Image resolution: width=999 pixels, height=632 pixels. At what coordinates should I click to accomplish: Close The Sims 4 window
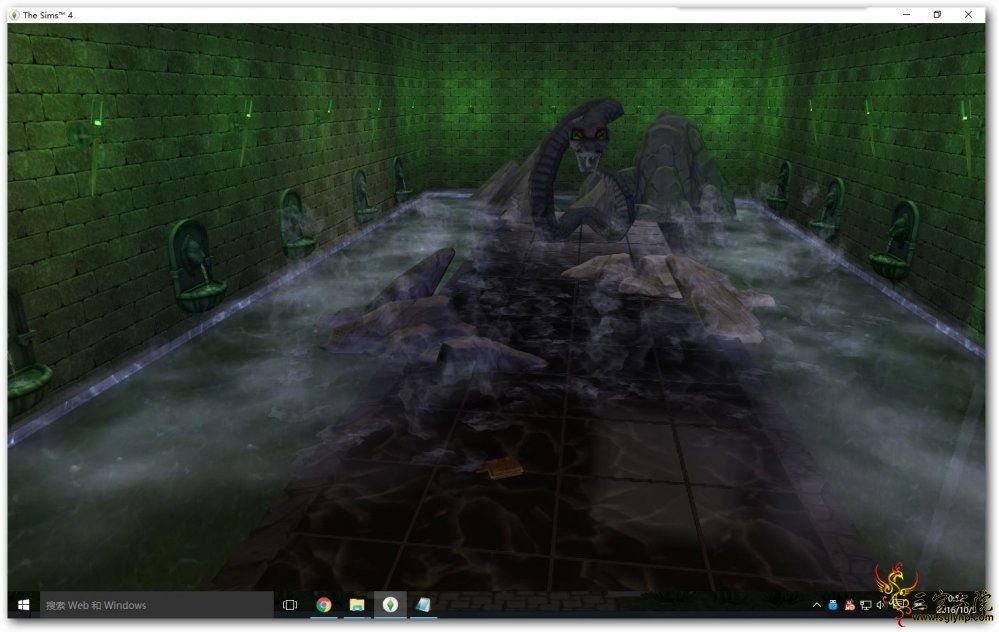(x=968, y=14)
